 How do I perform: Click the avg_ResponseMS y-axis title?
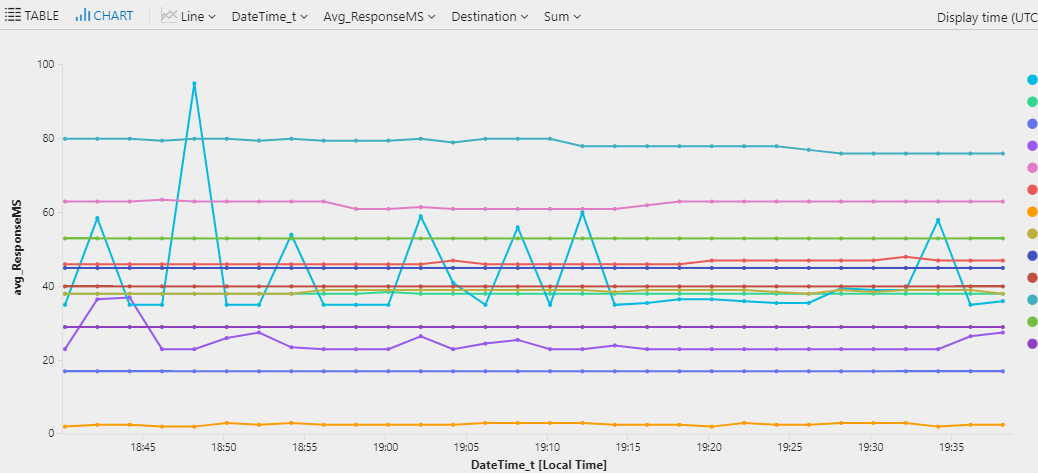pos(19,254)
